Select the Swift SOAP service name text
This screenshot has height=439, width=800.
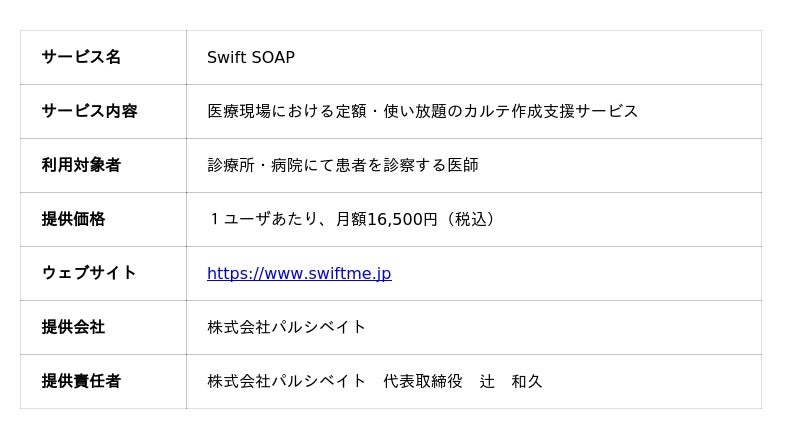(251, 57)
